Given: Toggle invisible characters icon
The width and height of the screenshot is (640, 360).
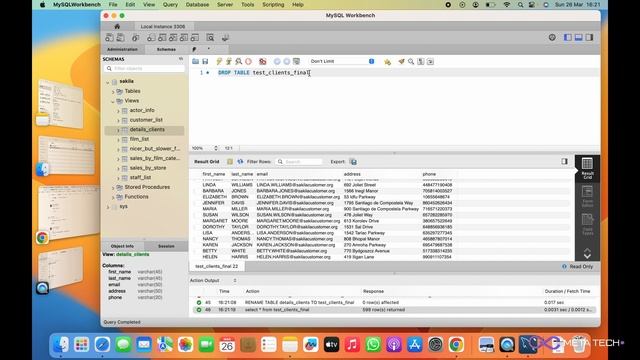Looking at the screenshot, I should tap(421, 61).
